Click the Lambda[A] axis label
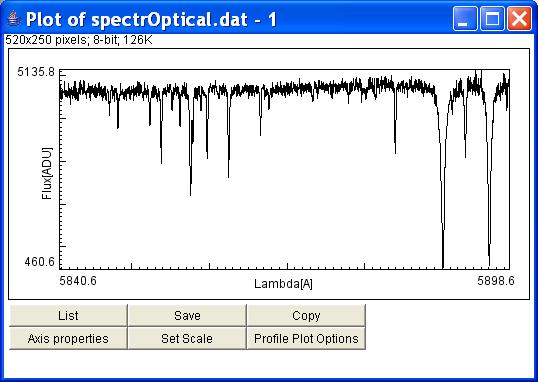 (283, 284)
